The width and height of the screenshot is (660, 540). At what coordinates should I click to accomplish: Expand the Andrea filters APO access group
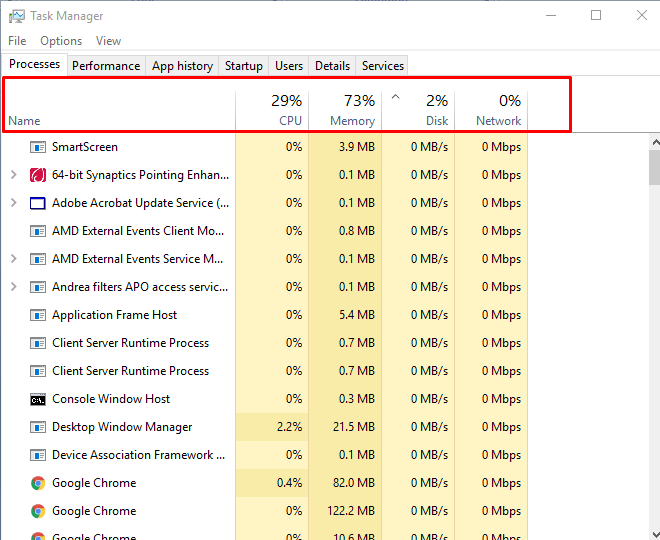pos(13,287)
